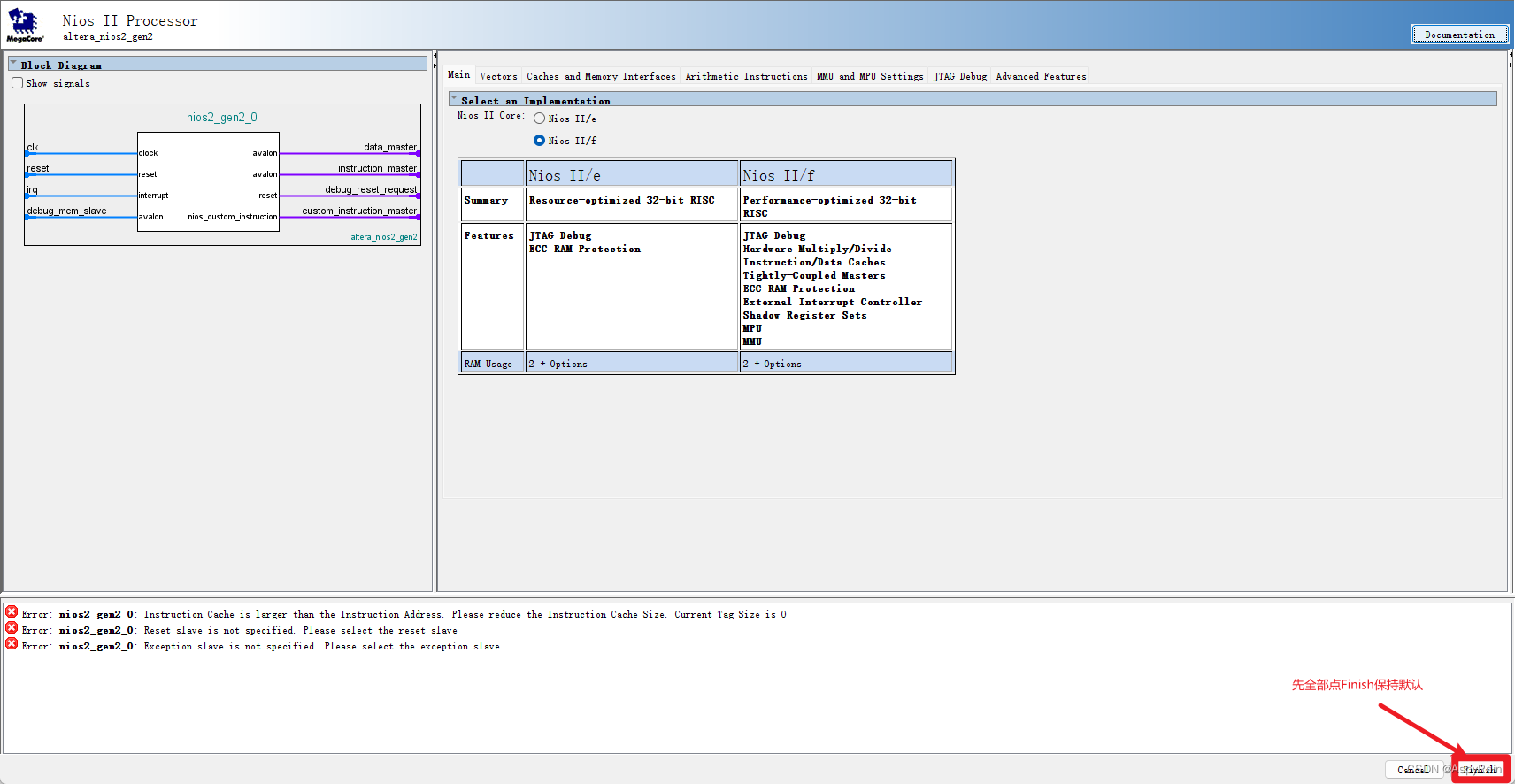Click the Hardware Multiply/Divide feature text
The width and height of the screenshot is (1515, 784).
pos(818,250)
